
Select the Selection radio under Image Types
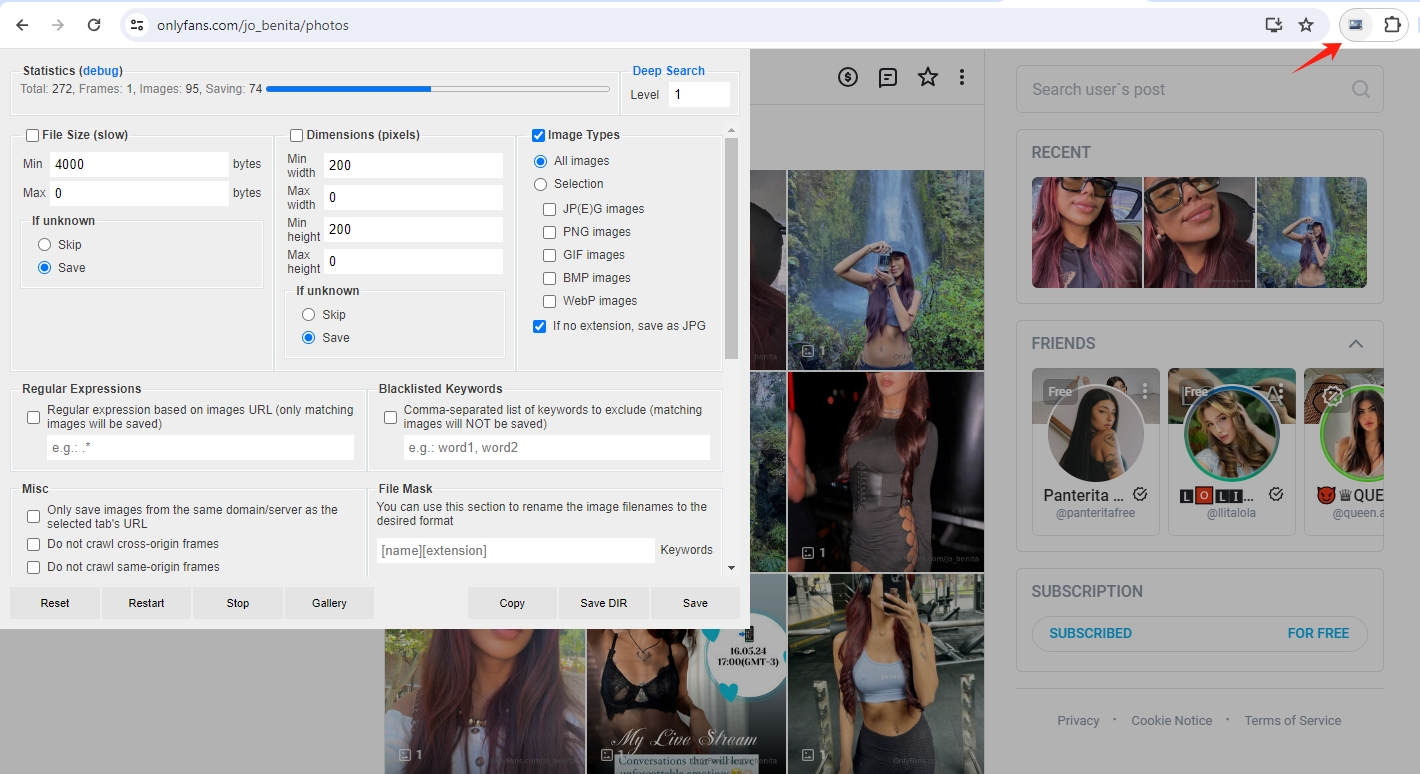point(541,184)
